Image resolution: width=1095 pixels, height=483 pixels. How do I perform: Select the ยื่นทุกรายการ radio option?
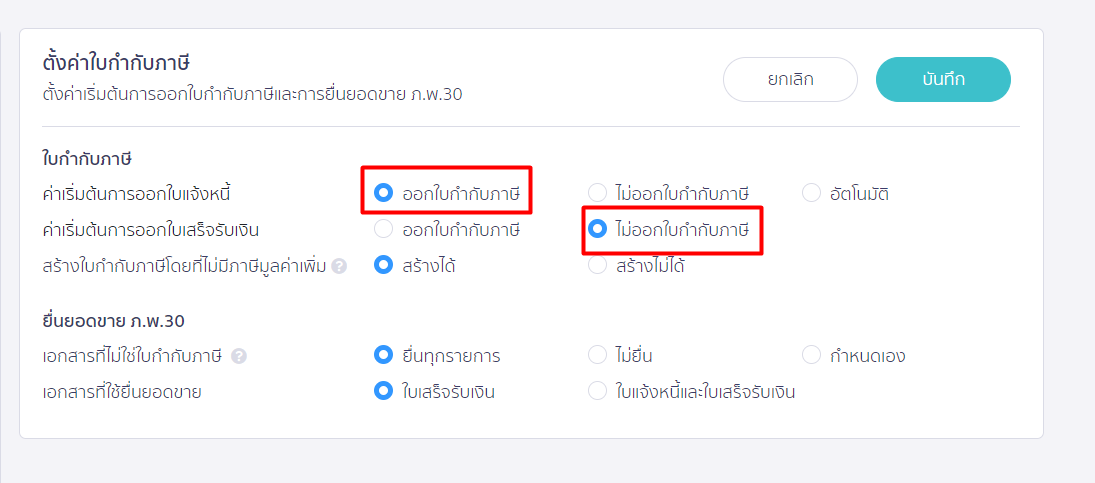pos(383,355)
